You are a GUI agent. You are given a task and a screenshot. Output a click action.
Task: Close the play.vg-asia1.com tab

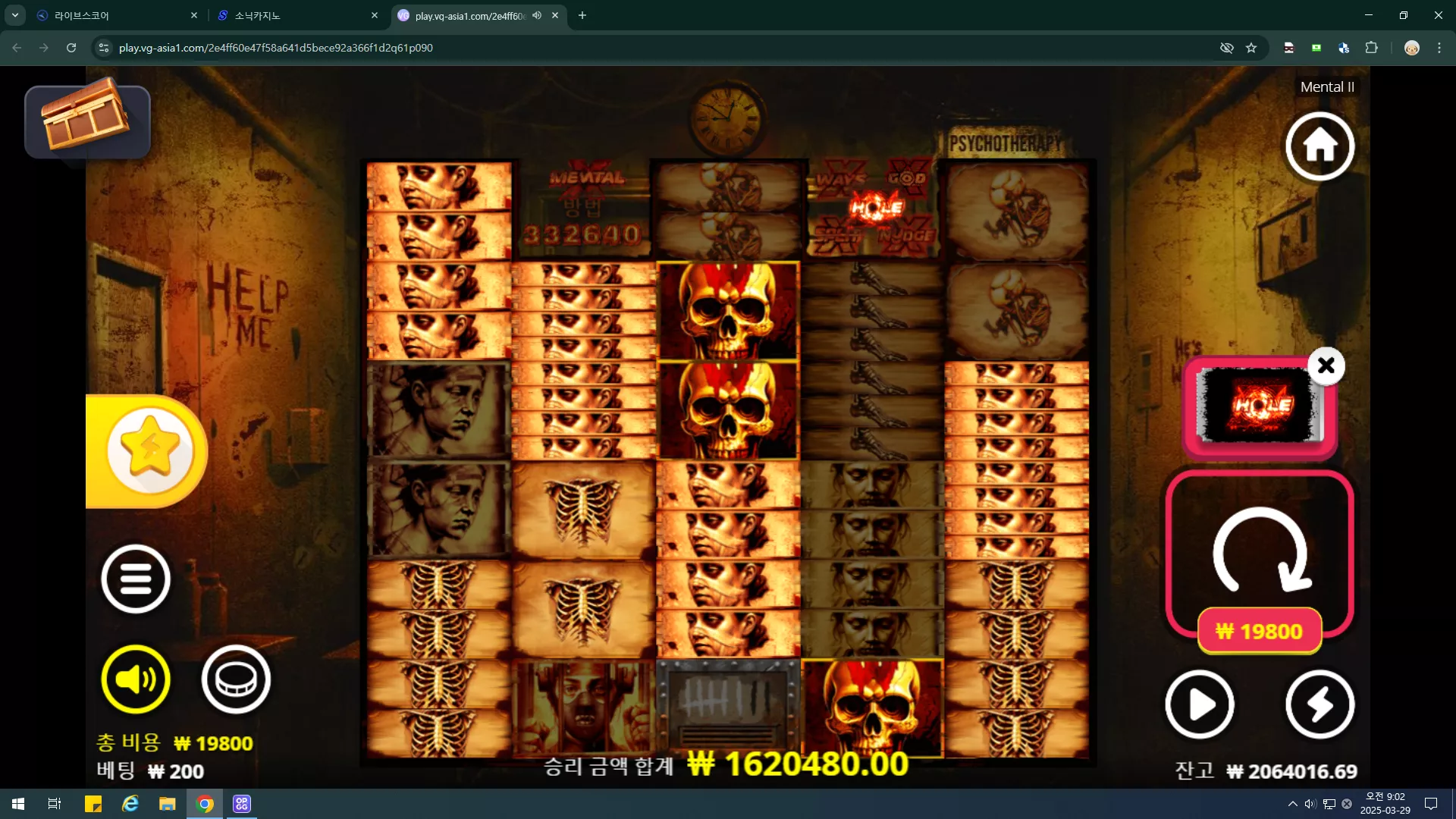(x=555, y=15)
